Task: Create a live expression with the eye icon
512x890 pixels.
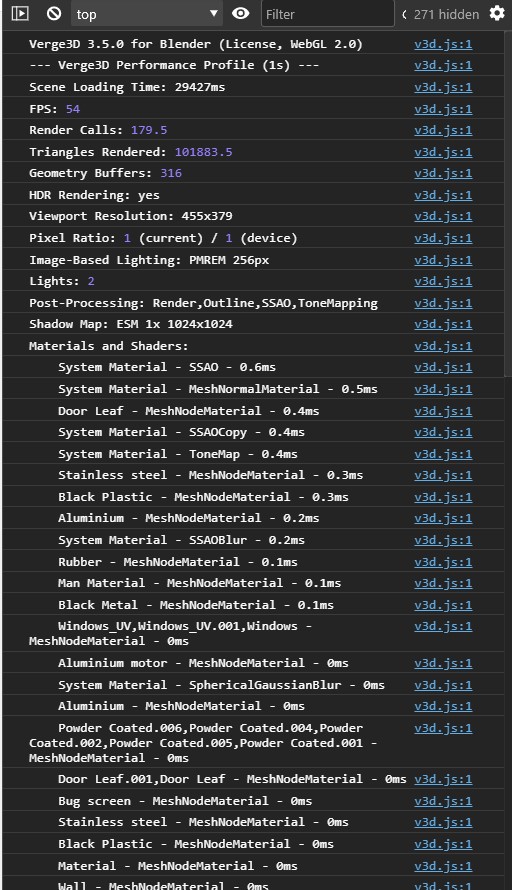Action: click(241, 13)
